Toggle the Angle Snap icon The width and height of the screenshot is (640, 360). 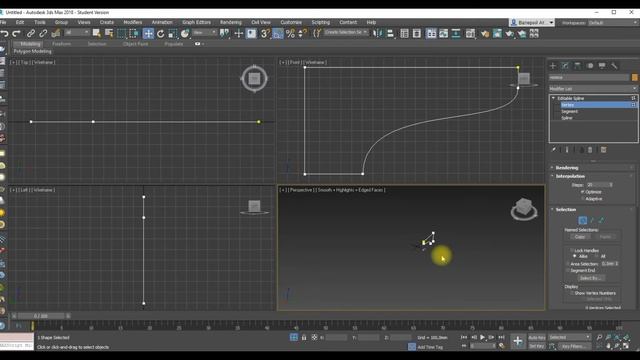278,33
